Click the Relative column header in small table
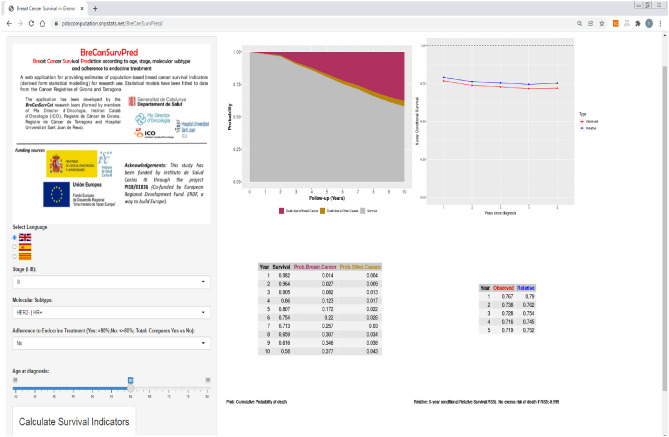Image resolution: width=669 pixels, height=437 pixels. coord(526,288)
